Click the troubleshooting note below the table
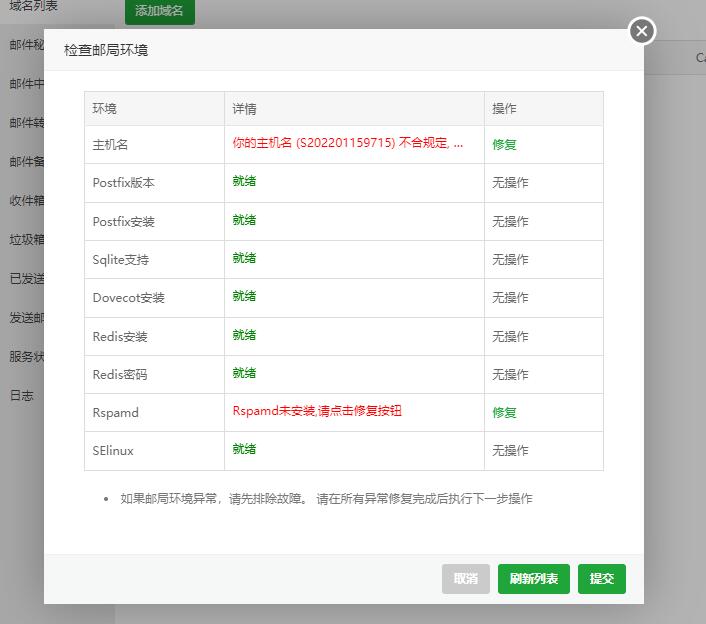 (326, 499)
